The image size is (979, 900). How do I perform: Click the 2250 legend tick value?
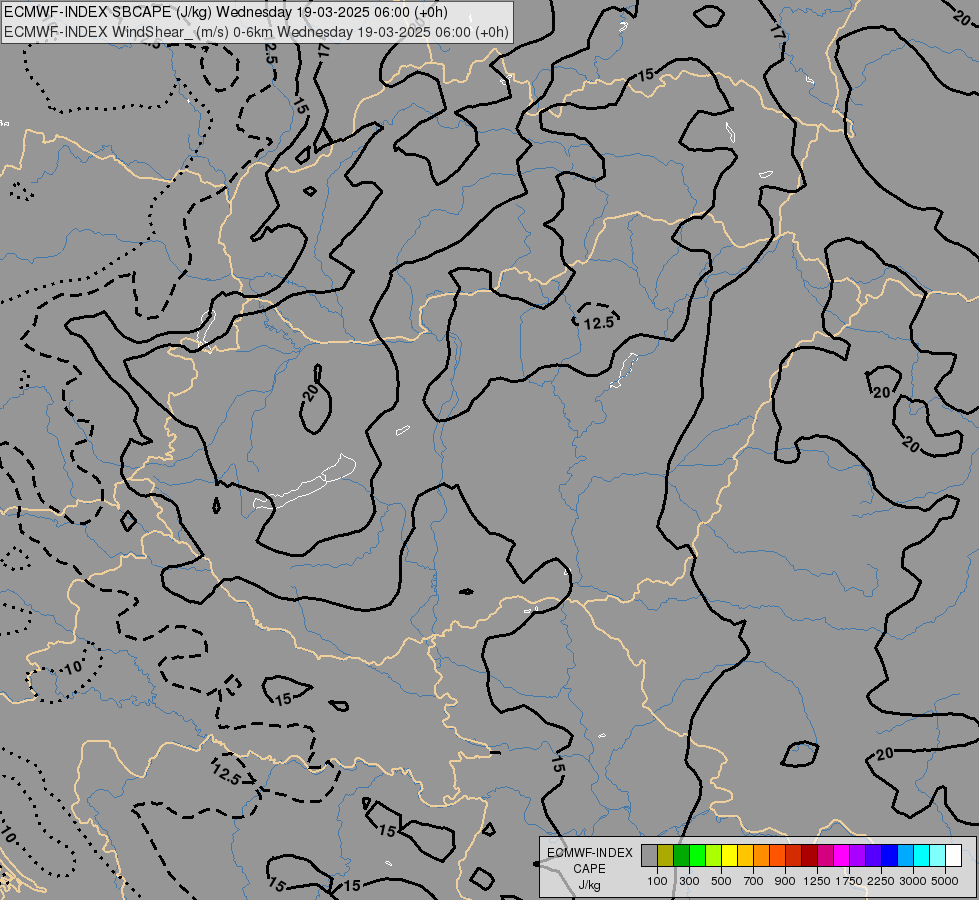881,881
